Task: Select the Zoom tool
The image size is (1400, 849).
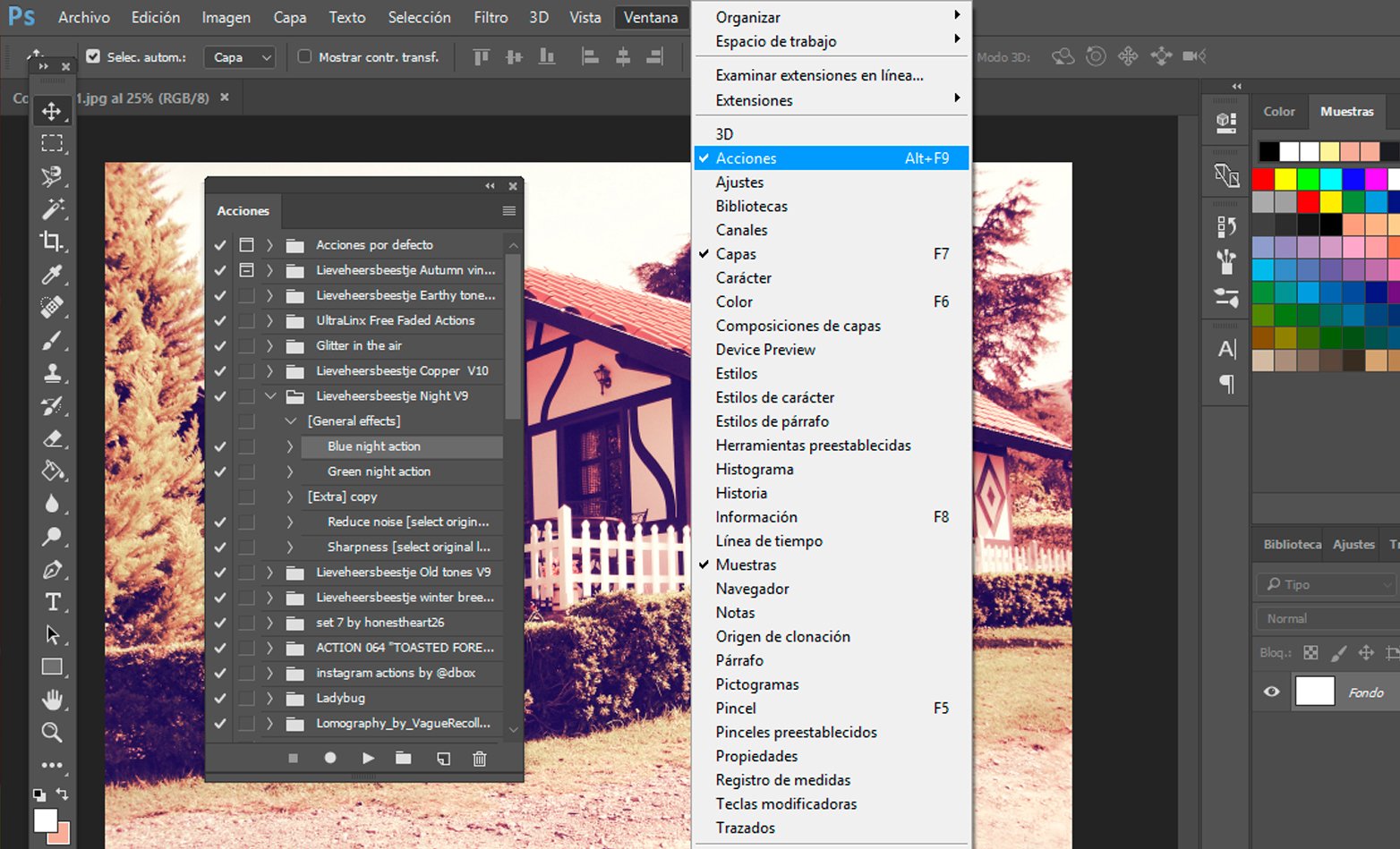Action: (x=52, y=733)
